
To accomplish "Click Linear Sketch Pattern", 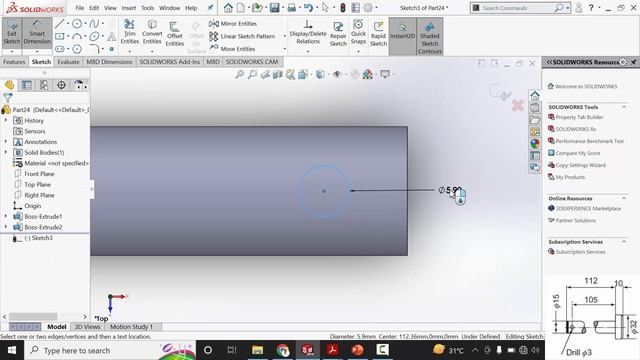I will click(242, 36).
